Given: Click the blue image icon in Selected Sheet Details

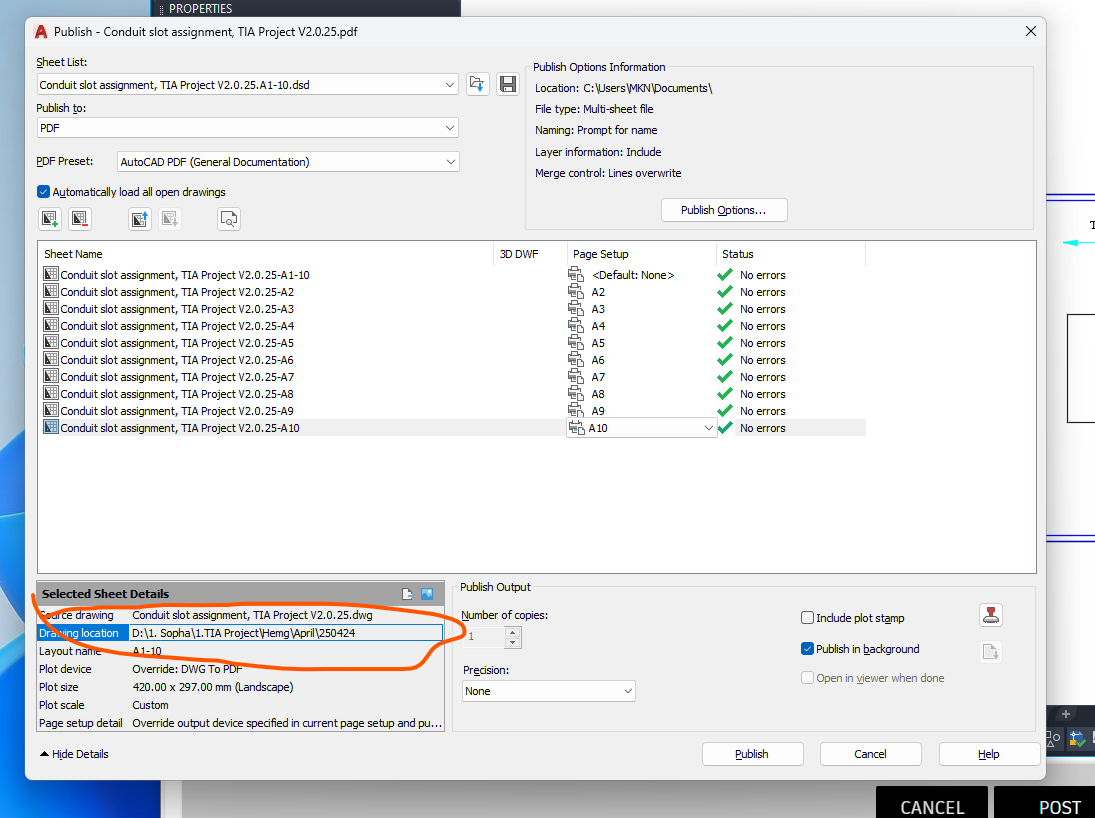Looking at the screenshot, I should click(427, 594).
